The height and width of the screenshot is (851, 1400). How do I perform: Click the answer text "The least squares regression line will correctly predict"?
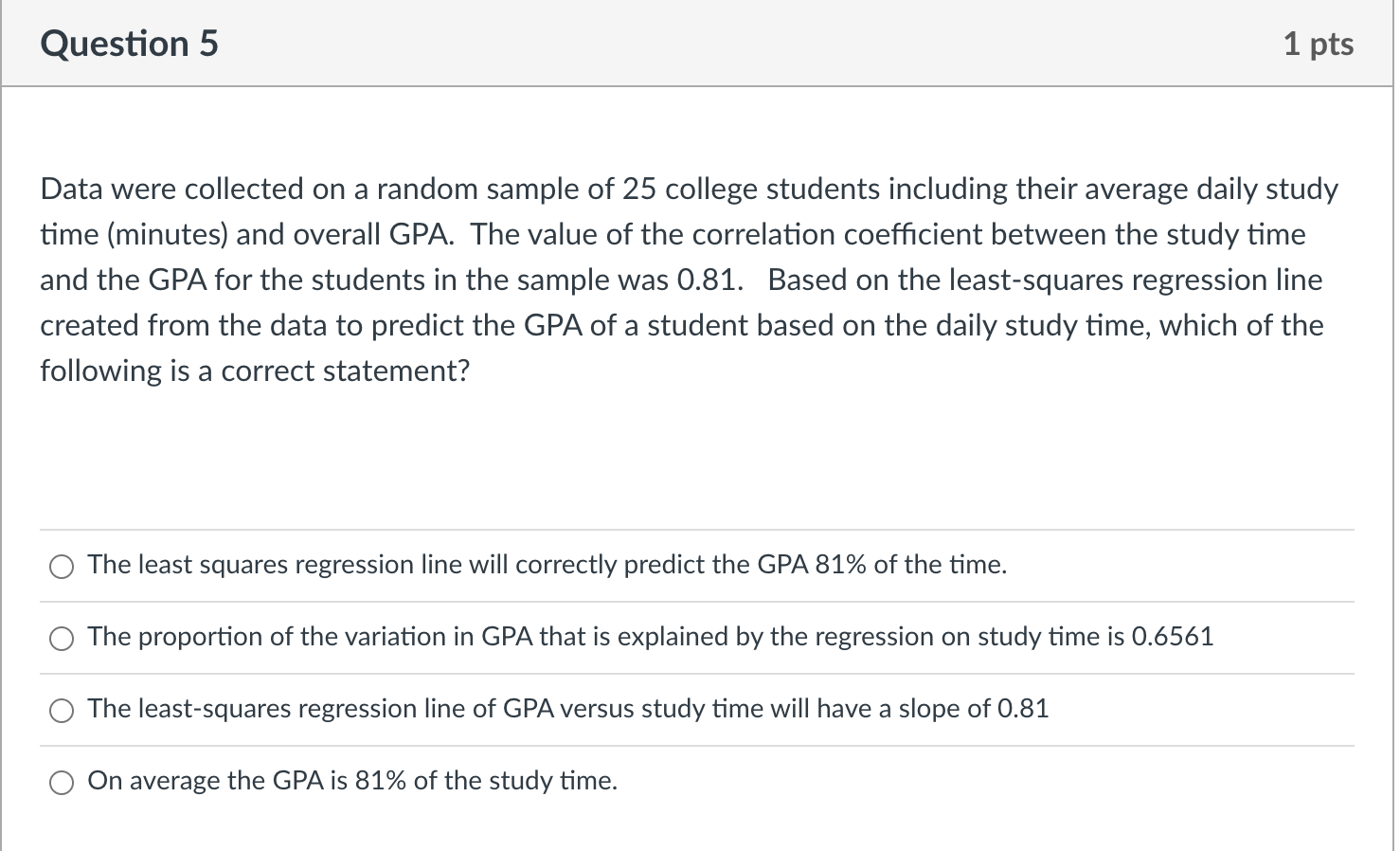pos(379,565)
